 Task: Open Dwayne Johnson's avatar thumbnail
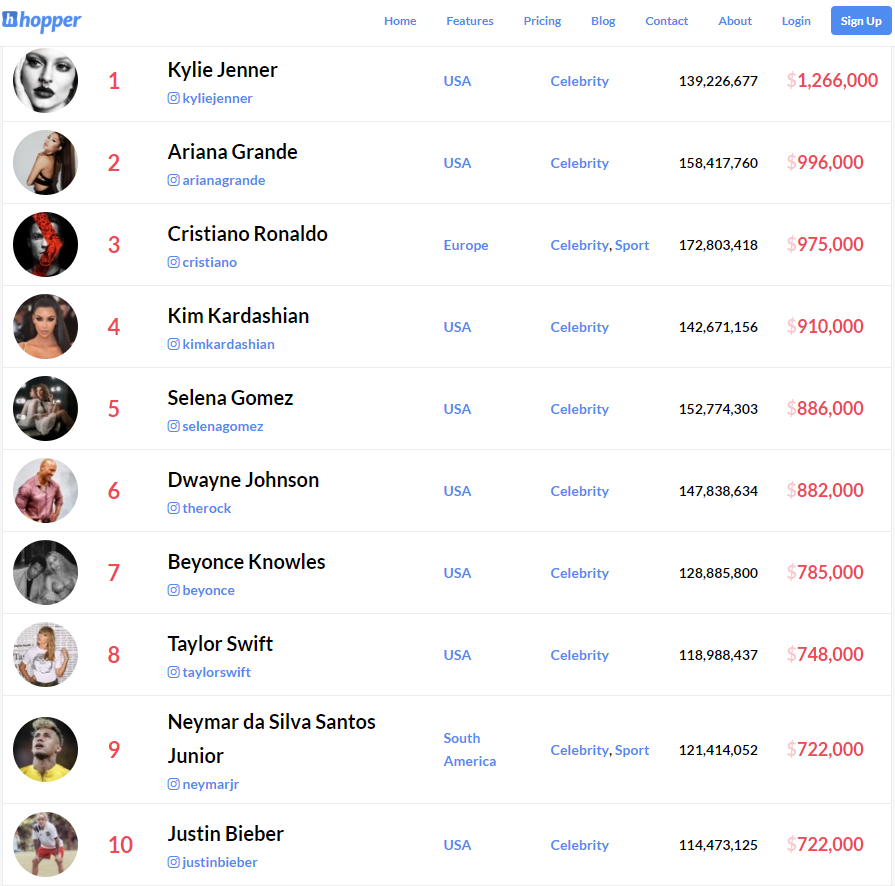[46, 490]
